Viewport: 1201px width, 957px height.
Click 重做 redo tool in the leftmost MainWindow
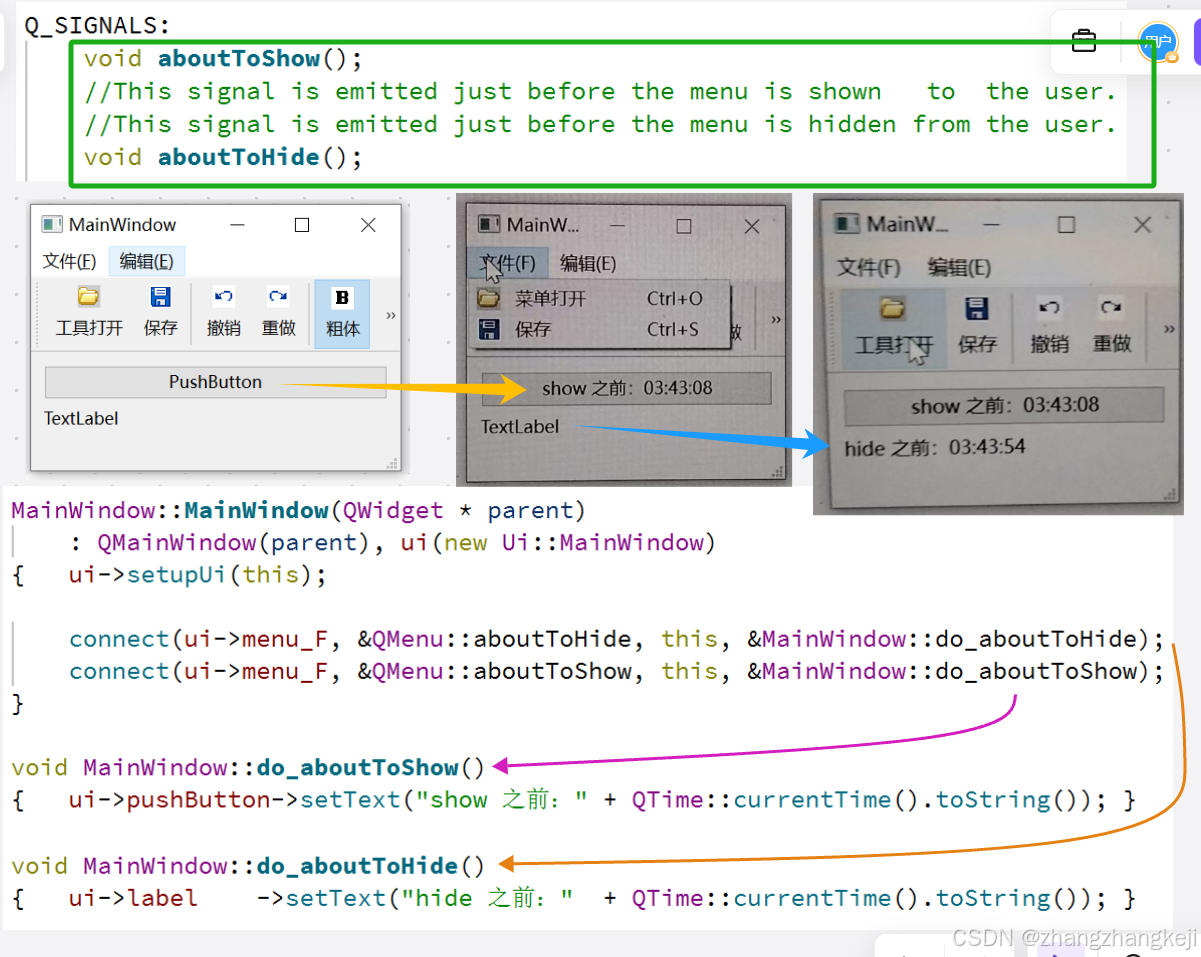pos(278,312)
